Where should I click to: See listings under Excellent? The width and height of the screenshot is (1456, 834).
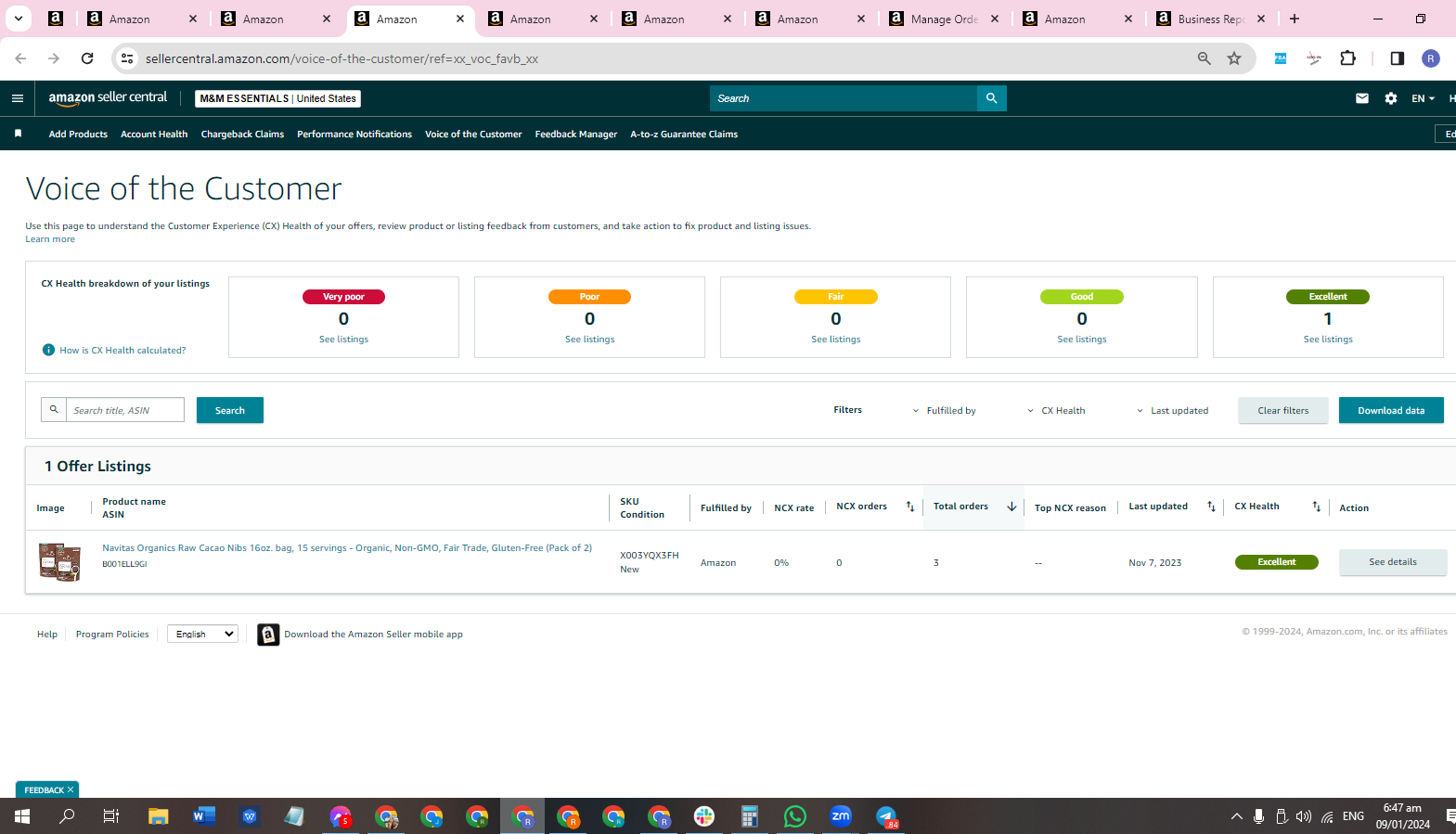(x=1328, y=340)
